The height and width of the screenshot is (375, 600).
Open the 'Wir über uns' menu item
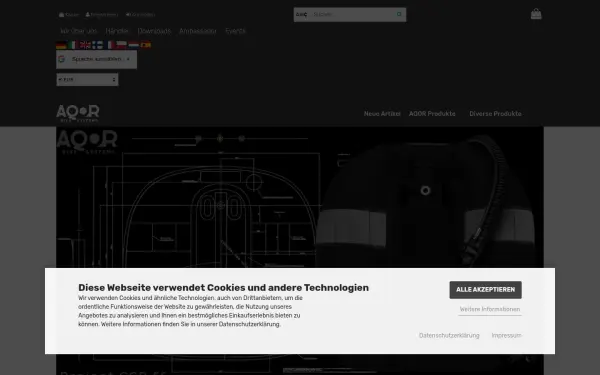click(78, 31)
